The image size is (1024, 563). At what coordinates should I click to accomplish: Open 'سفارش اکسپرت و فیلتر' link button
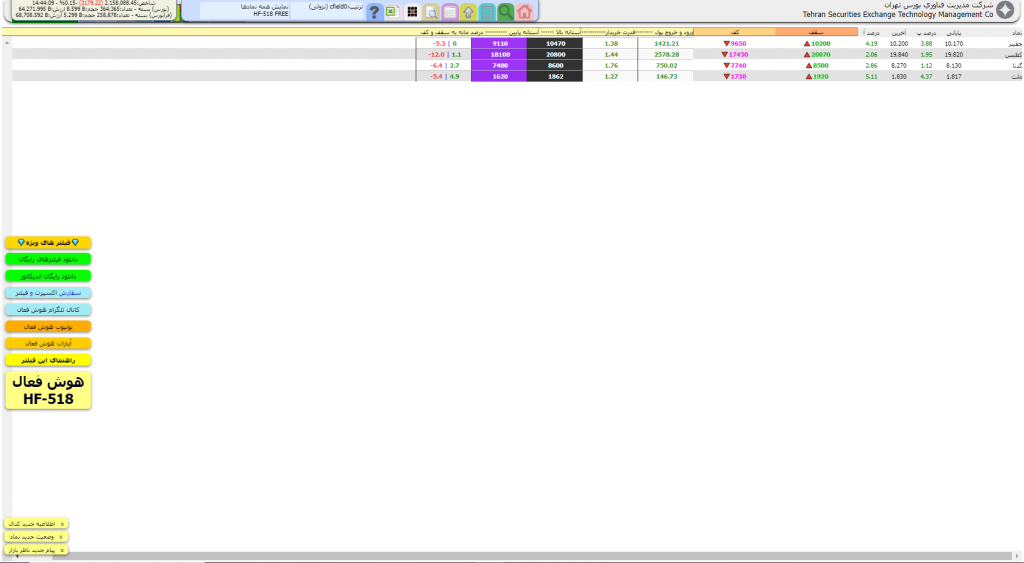point(48,293)
